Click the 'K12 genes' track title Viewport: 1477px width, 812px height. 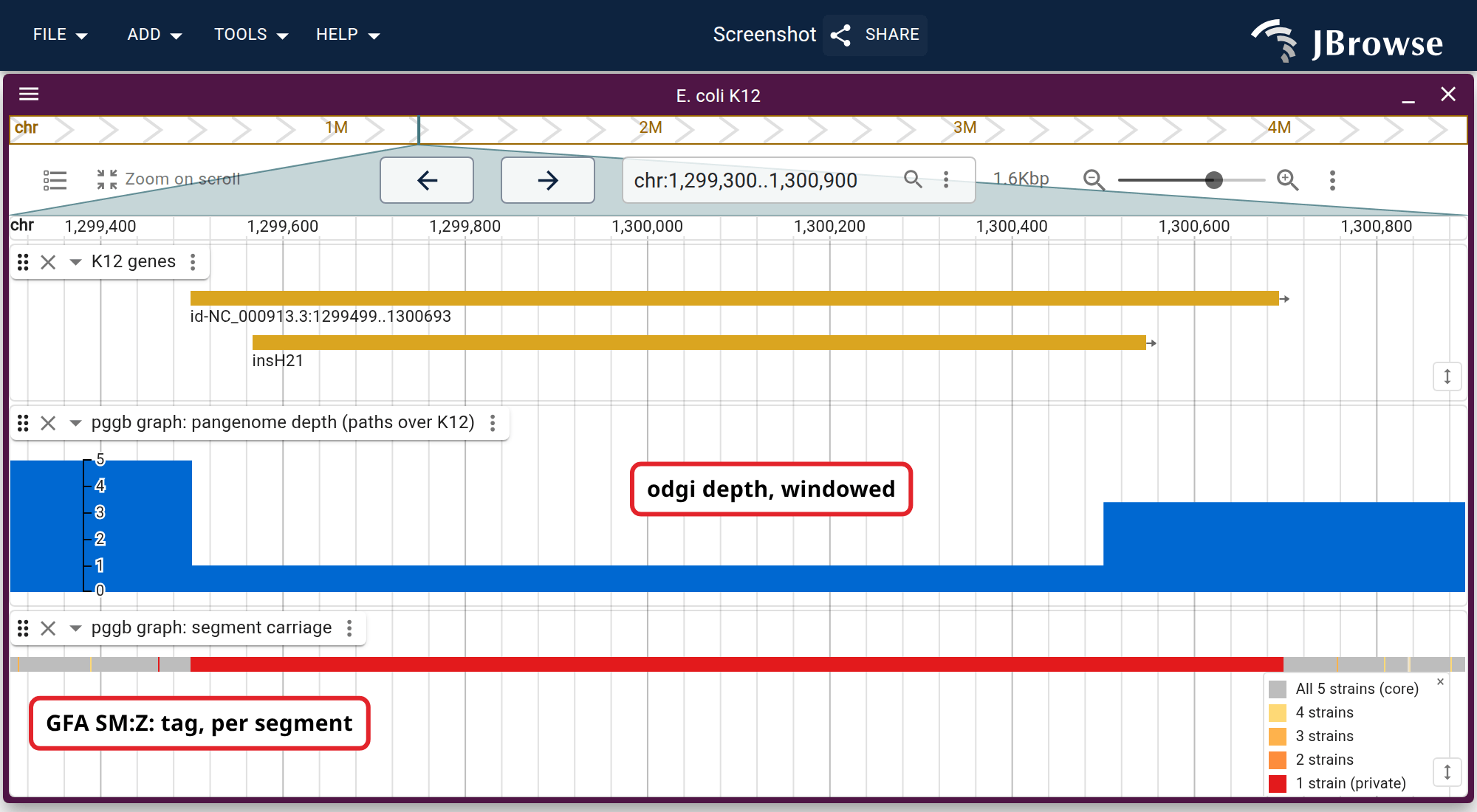pos(134,262)
